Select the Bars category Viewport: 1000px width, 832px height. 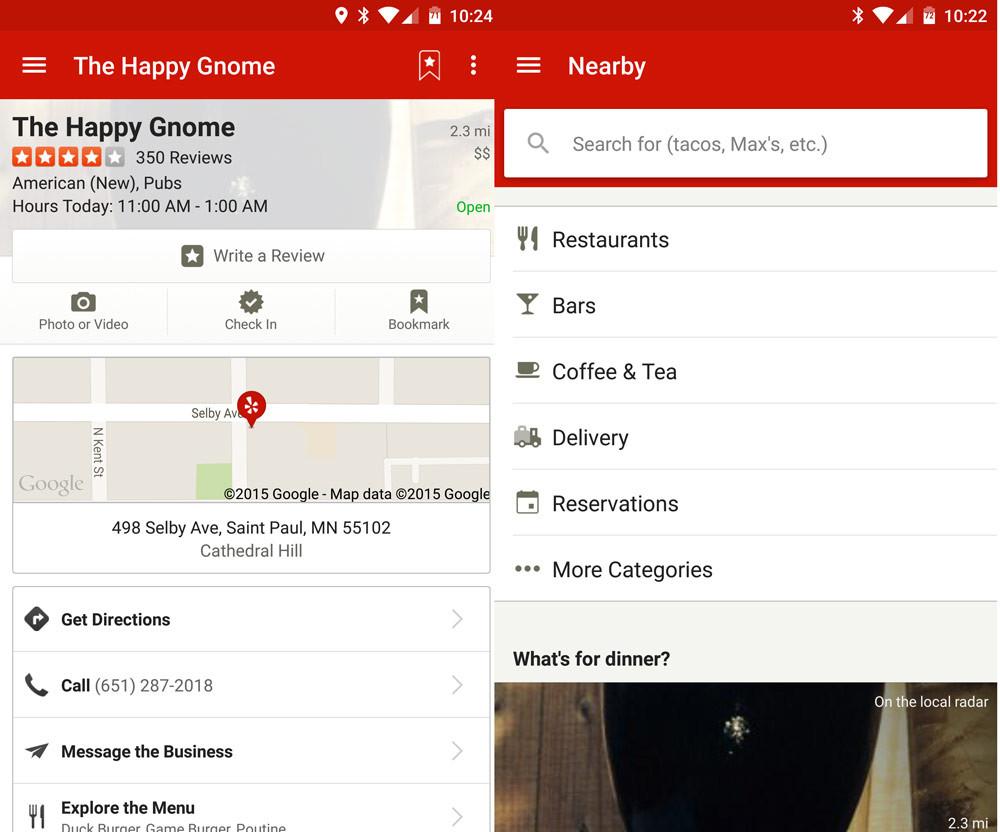[x=574, y=306]
